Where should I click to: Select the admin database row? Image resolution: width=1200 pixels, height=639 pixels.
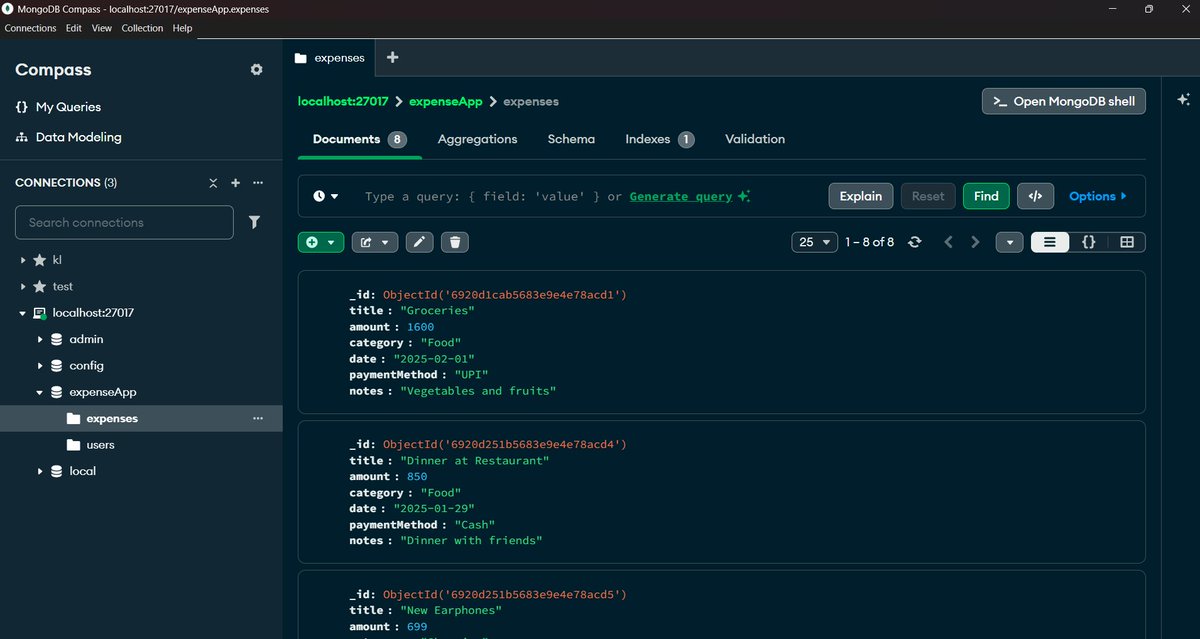pyautogui.click(x=141, y=339)
